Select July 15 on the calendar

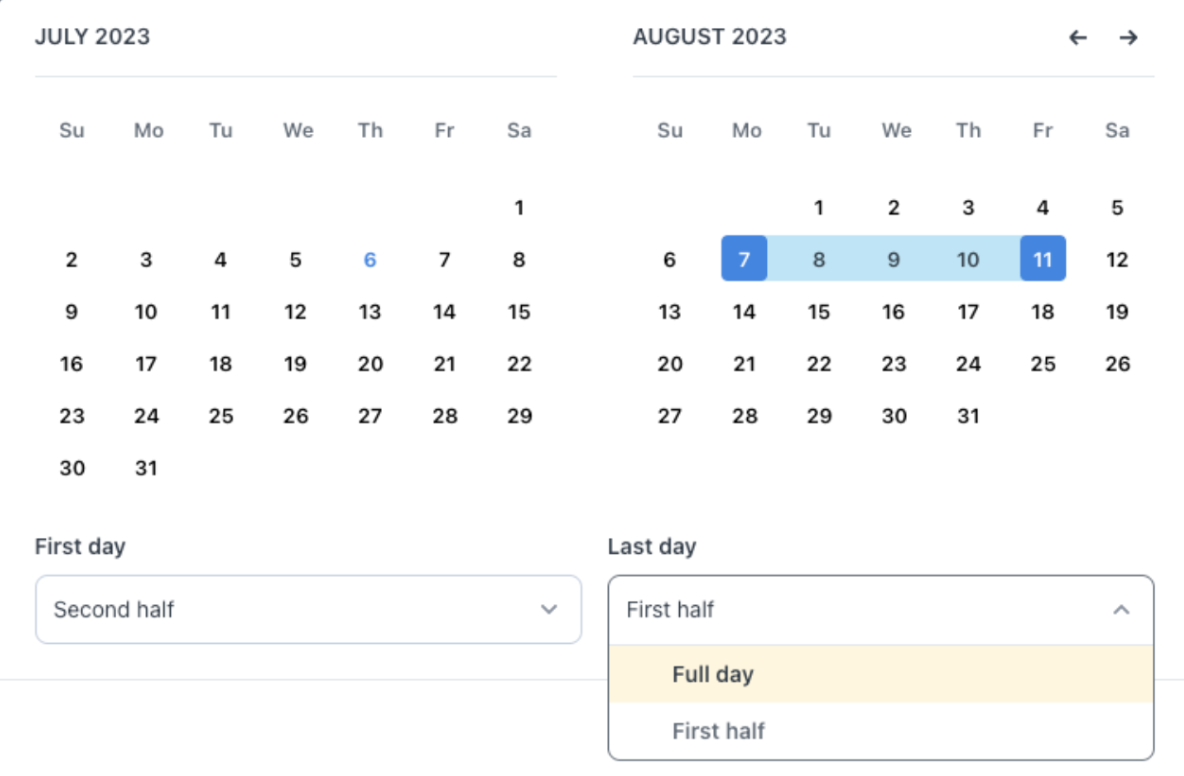click(x=519, y=311)
